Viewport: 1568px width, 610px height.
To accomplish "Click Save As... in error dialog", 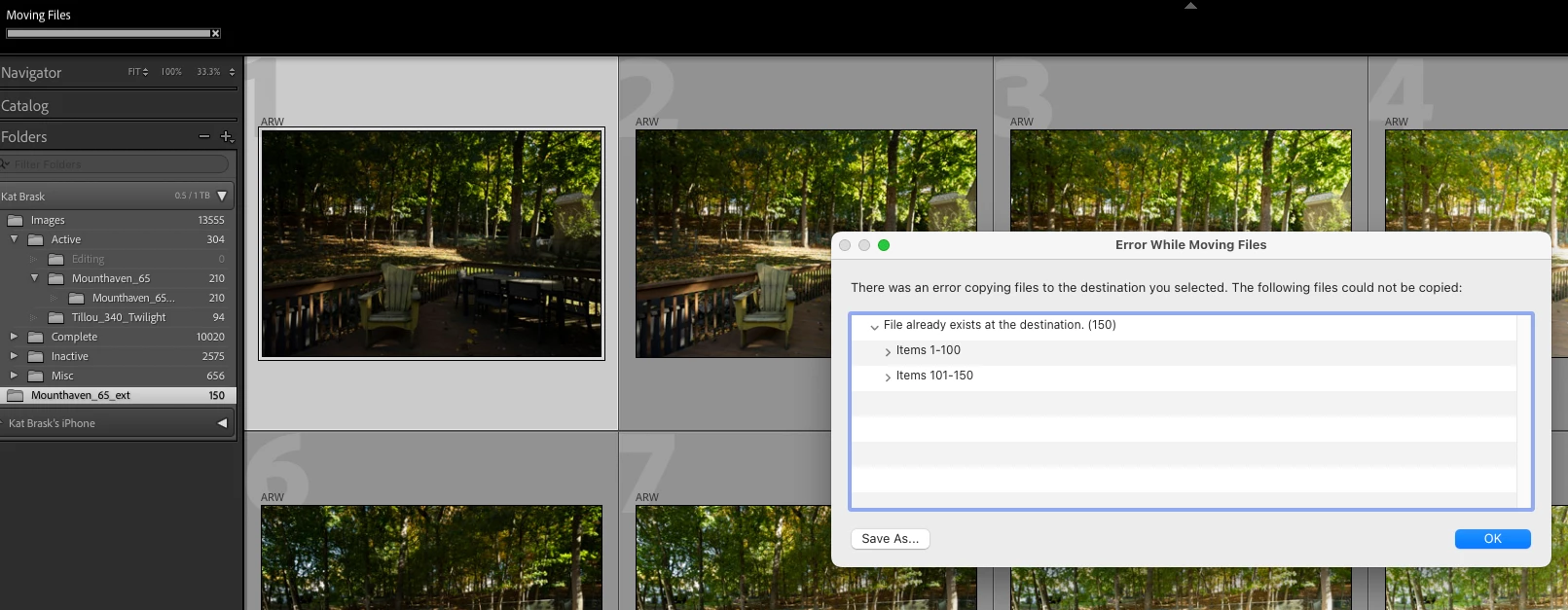I will coord(891,539).
